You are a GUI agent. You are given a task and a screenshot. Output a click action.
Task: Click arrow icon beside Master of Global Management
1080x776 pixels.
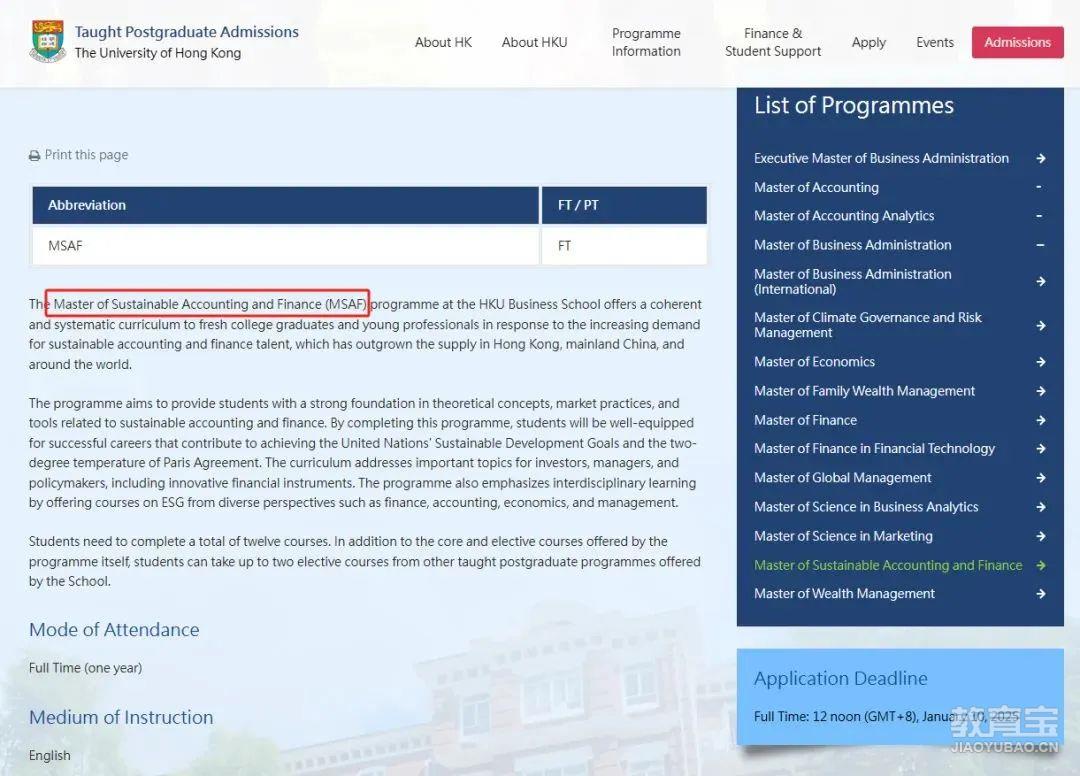(x=1041, y=478)
